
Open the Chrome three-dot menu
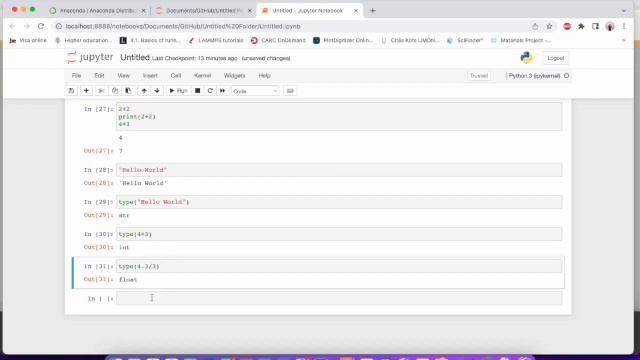pyautogui.click(x=624, y=26)
